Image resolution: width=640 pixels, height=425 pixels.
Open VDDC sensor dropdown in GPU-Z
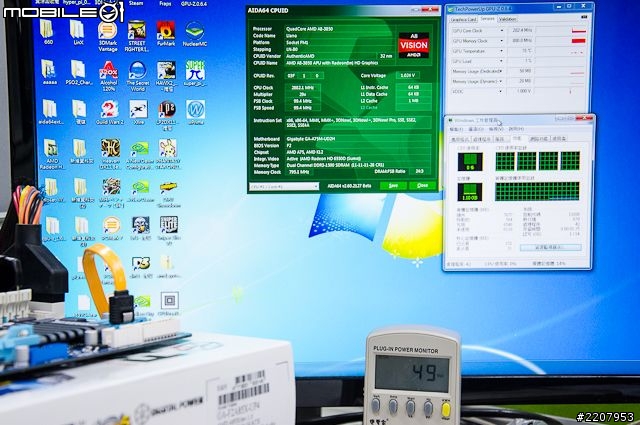(501, 91)
